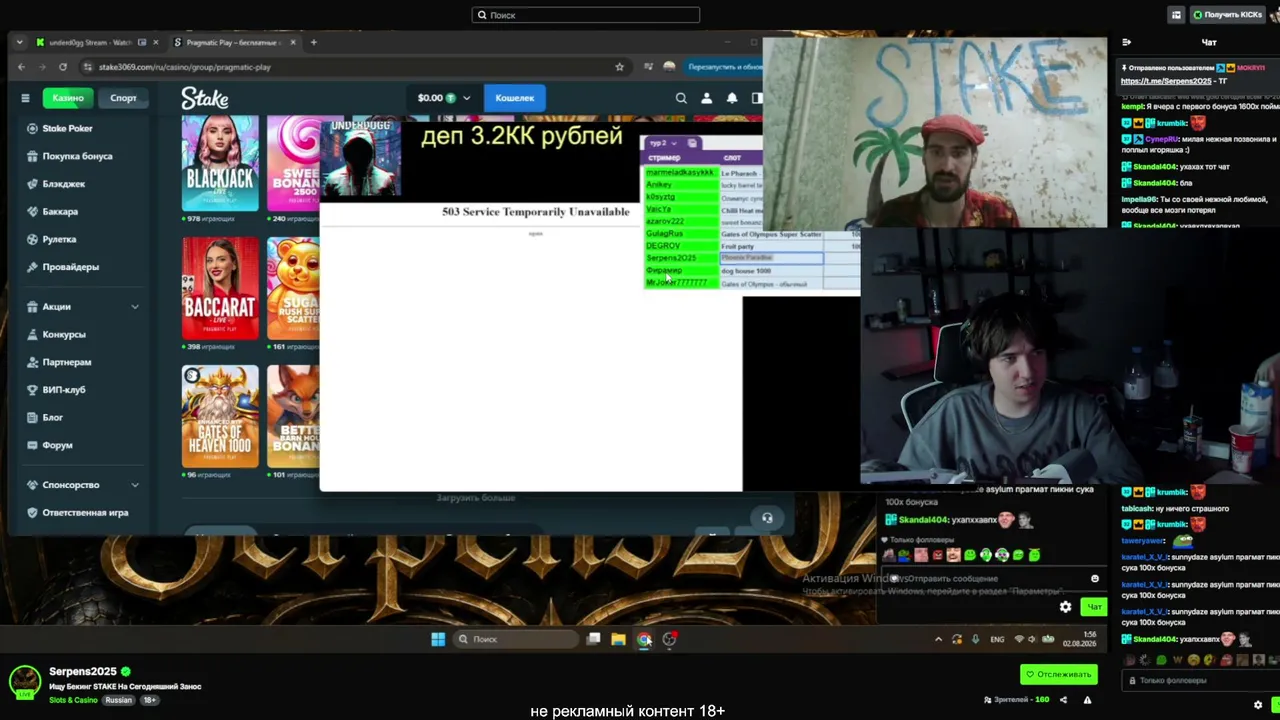Open Блог in the sidebar
Image resolution: width=1280 pixels, height=720 pixels.
click(44, 417)
